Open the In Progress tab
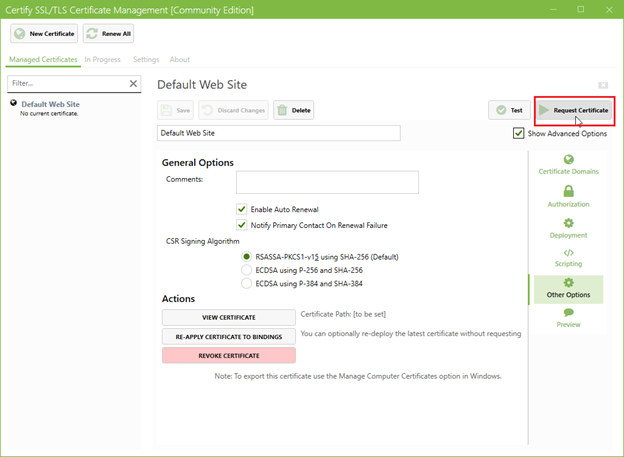The image size is (624, 457). (x=102, y=59)
